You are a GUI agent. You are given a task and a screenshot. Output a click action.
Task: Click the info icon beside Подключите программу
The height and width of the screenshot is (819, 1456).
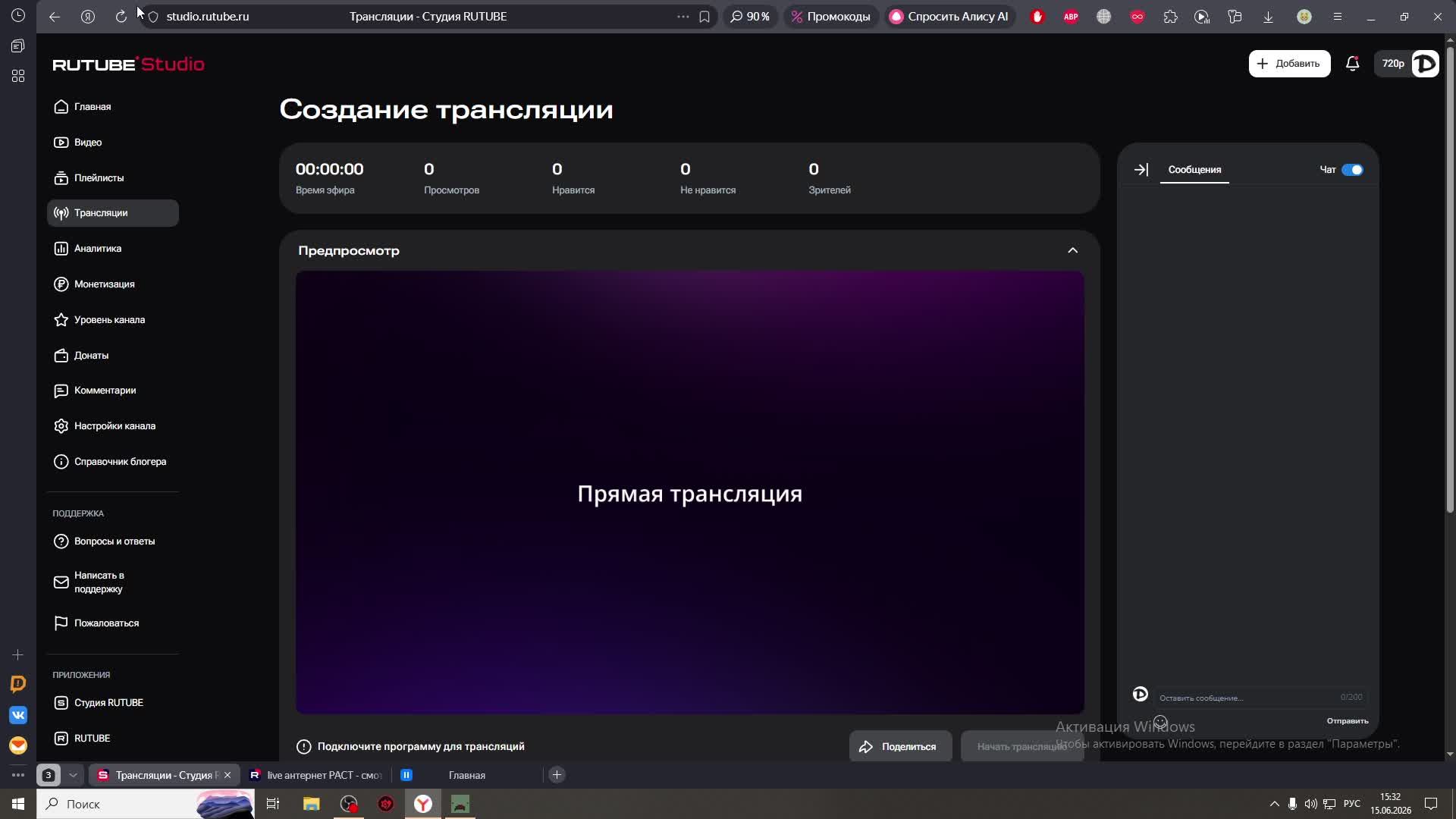304,747
